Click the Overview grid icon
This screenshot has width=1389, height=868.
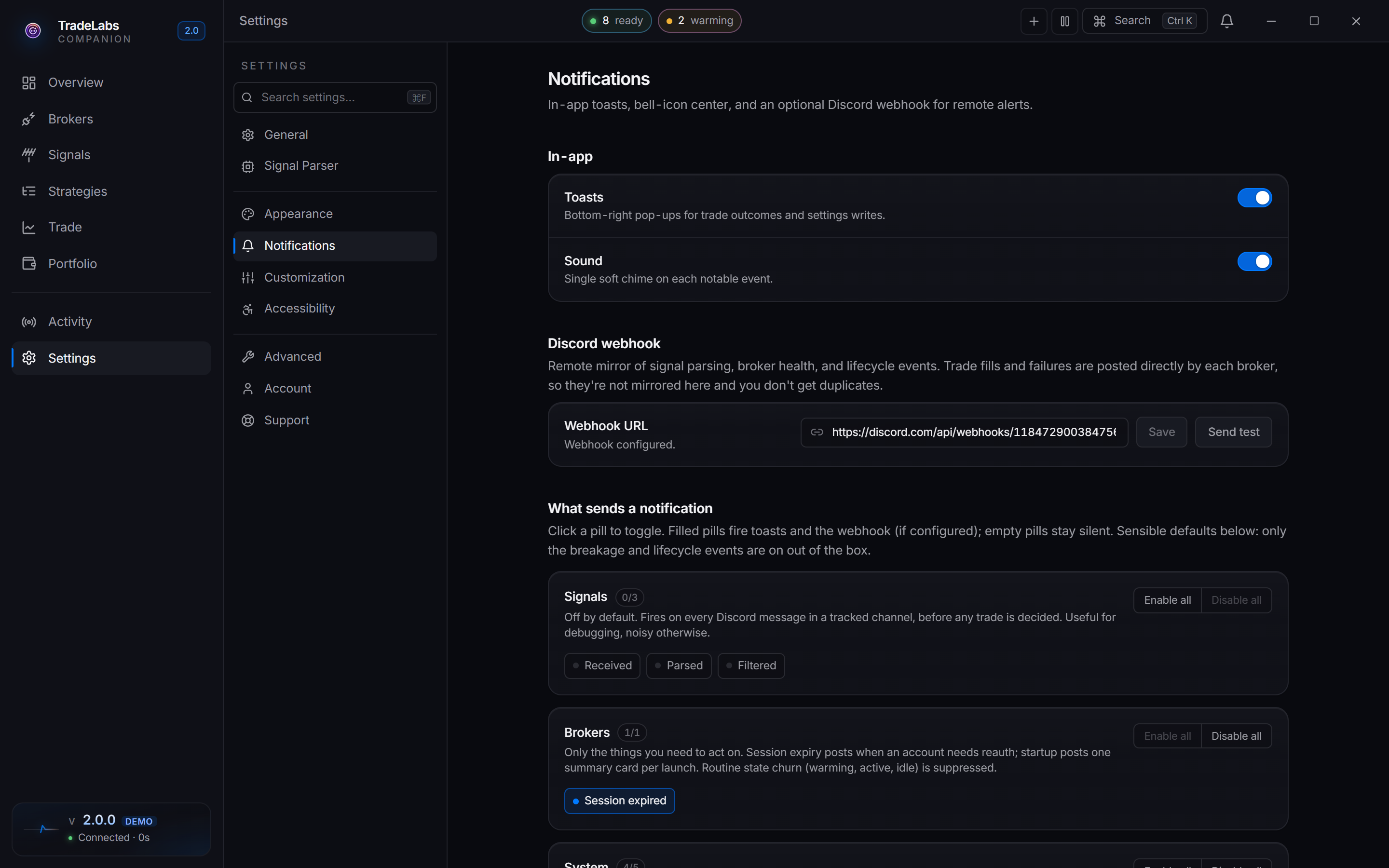tap(29, 82)
